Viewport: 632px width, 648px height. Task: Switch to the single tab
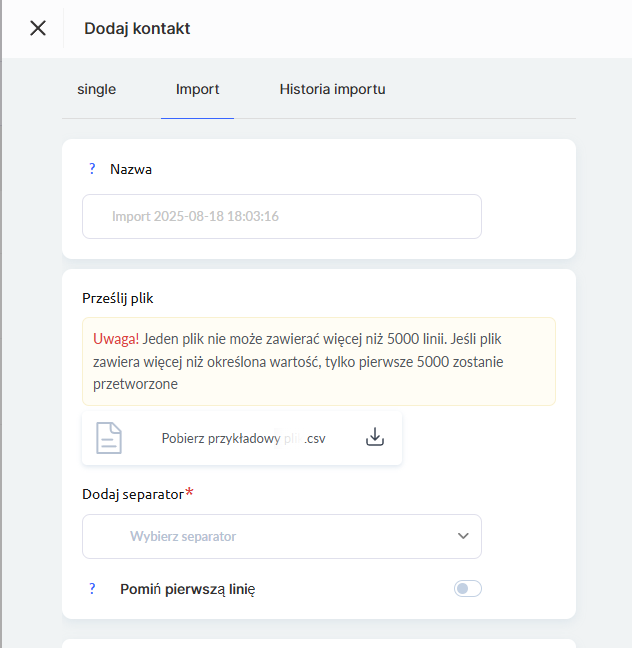click(x=97, y=89)
